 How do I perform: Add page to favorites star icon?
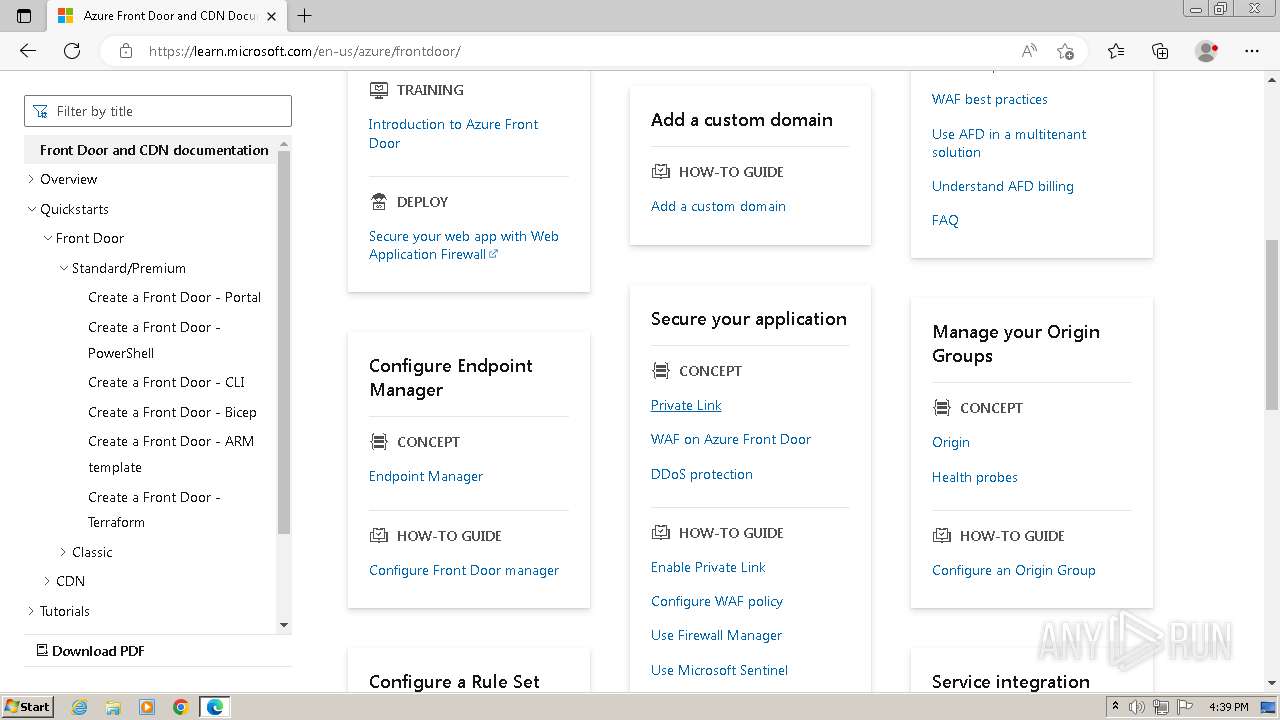coord(1065,51)
